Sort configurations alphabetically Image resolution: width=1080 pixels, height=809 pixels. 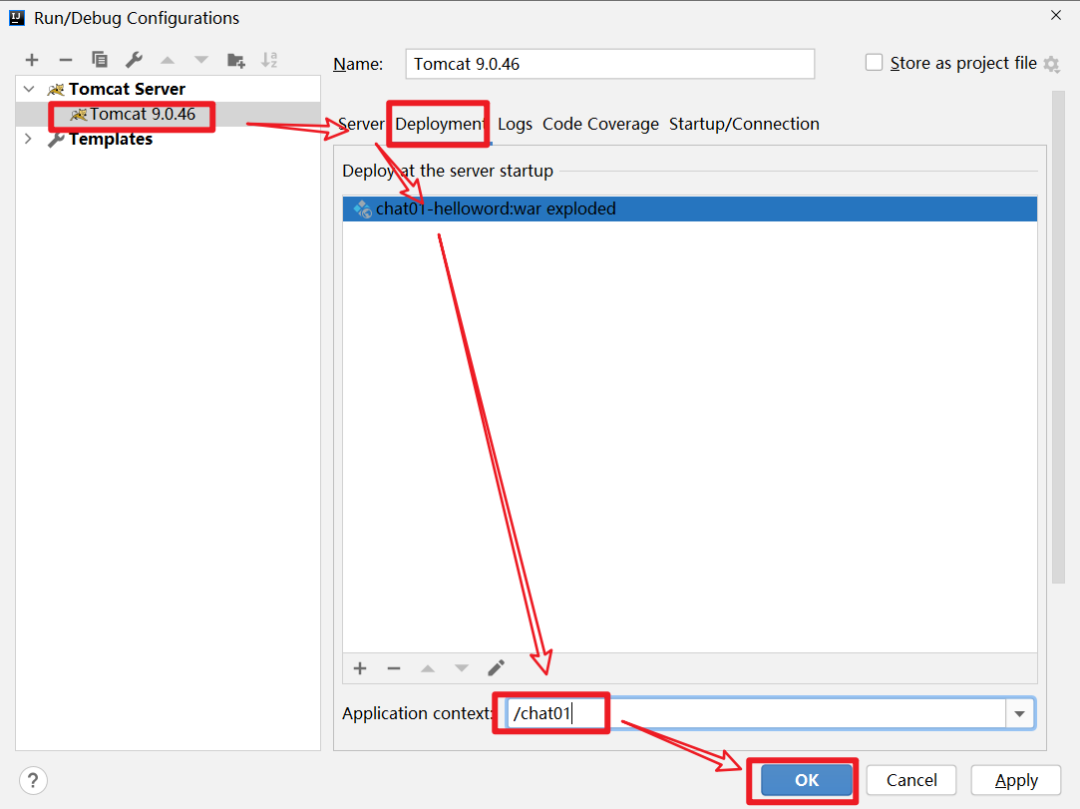[x=269, y=60]
